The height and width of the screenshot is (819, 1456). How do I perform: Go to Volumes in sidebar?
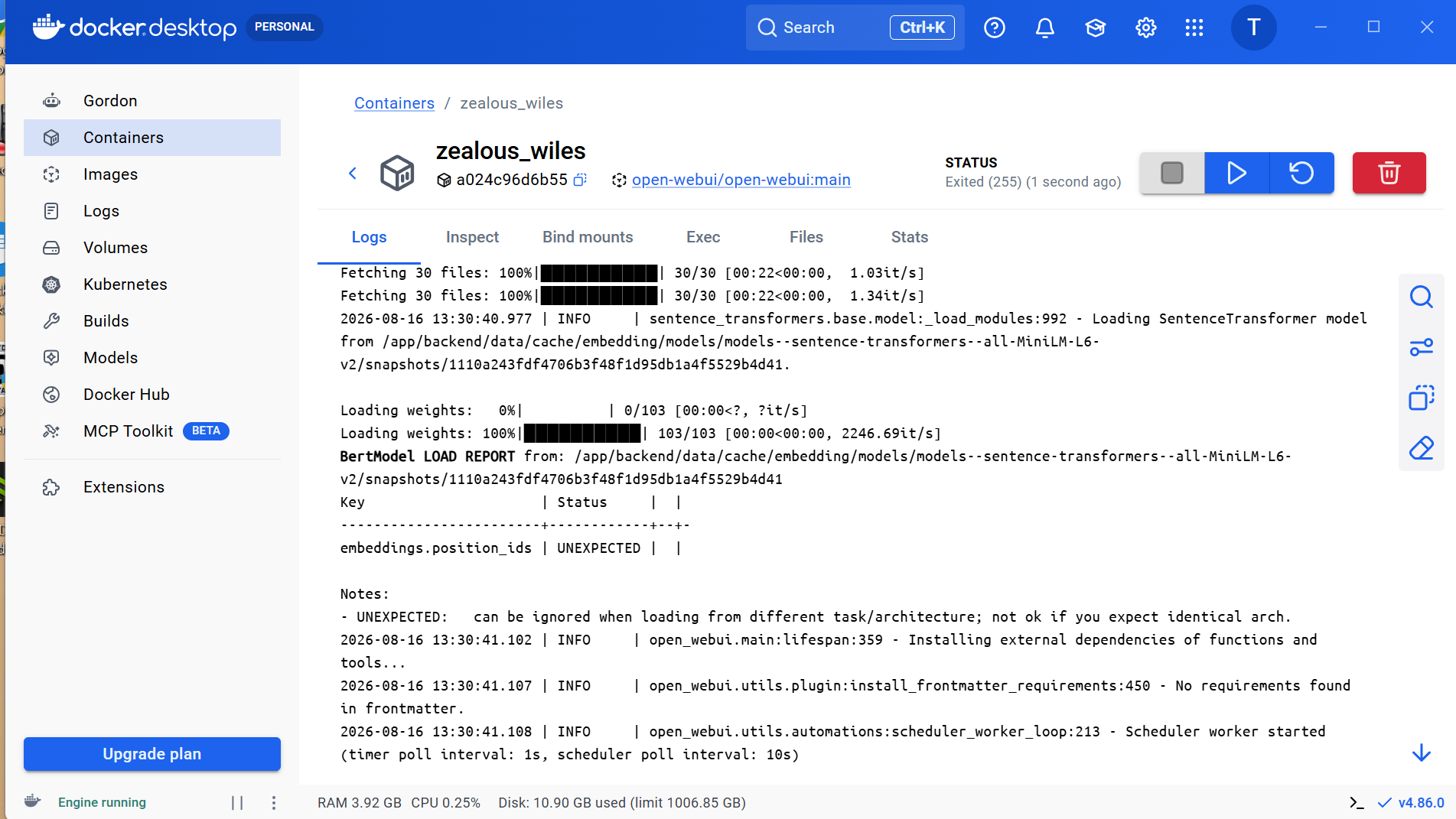tap(151, 248)
